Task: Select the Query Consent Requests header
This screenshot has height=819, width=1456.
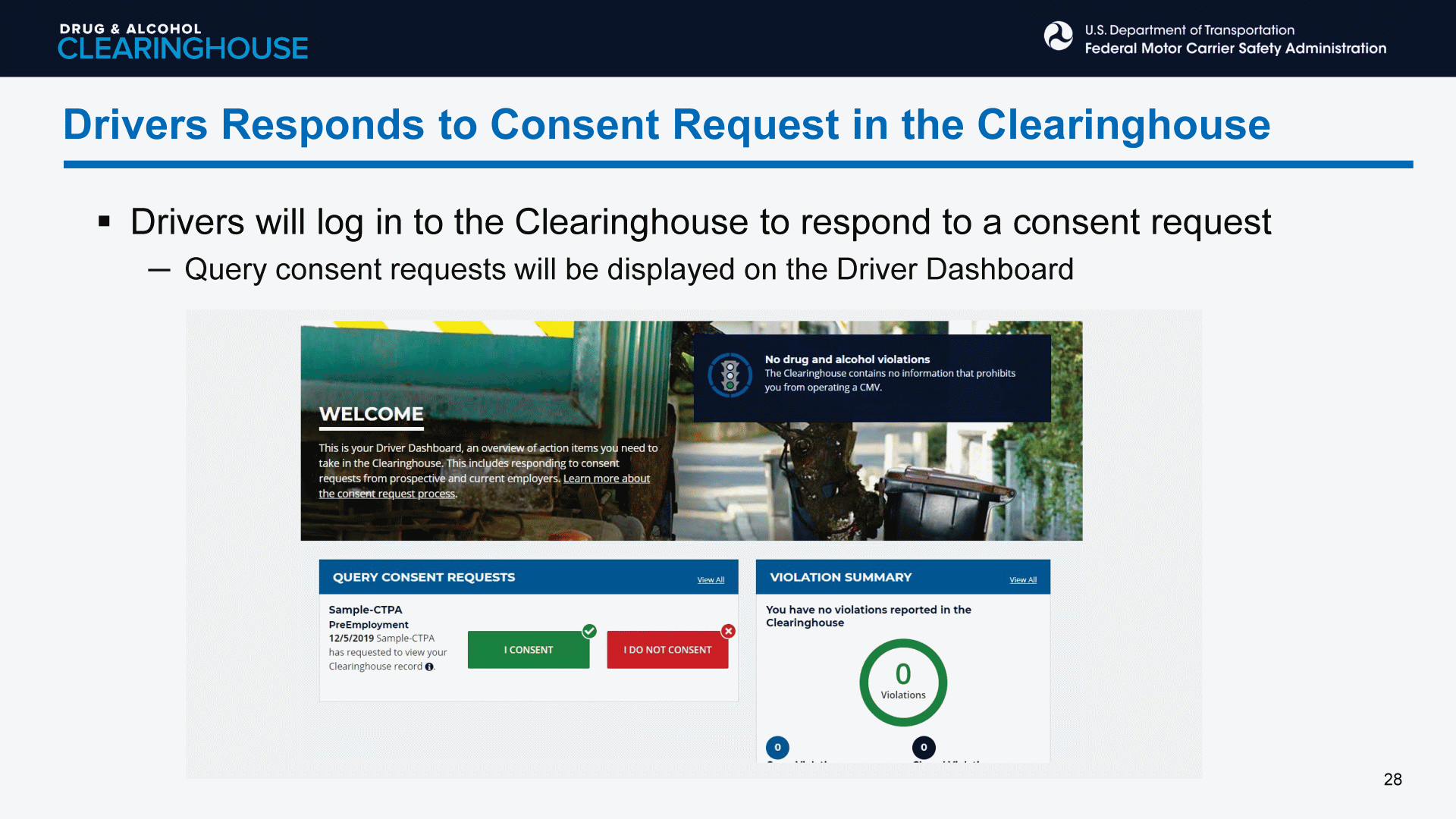Action: point(424,577)
